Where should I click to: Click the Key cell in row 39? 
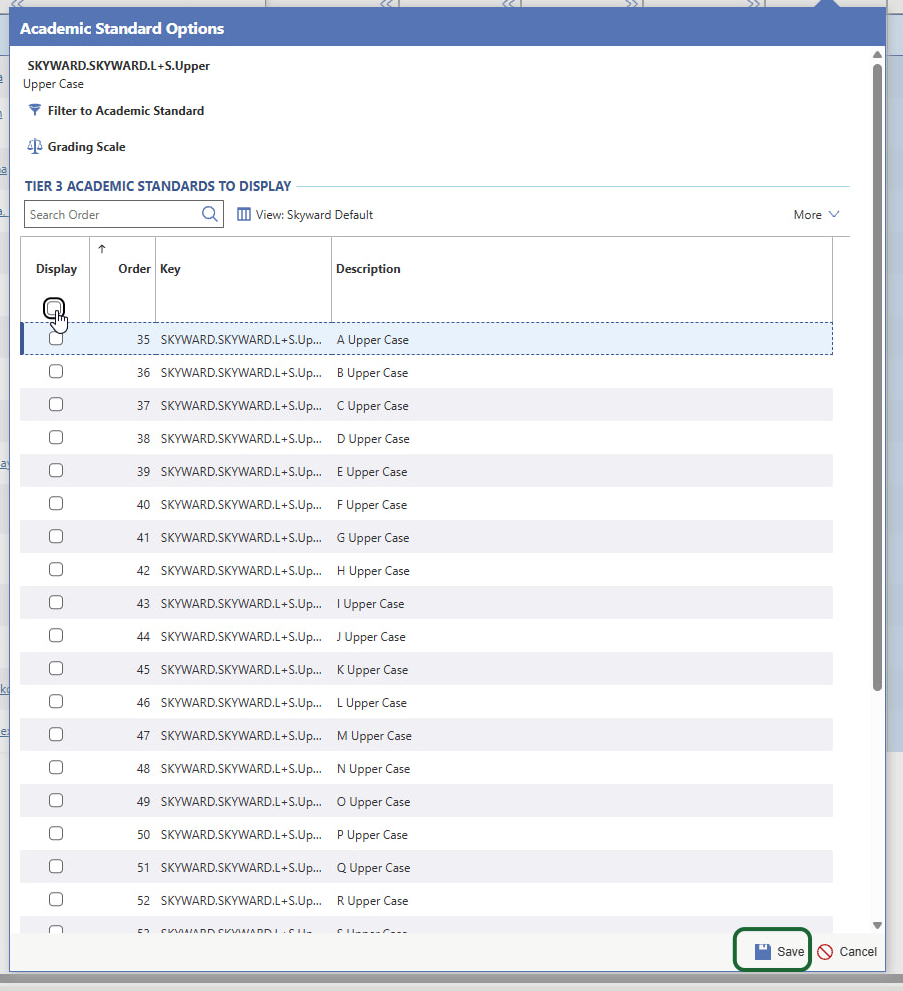[241, 471]
